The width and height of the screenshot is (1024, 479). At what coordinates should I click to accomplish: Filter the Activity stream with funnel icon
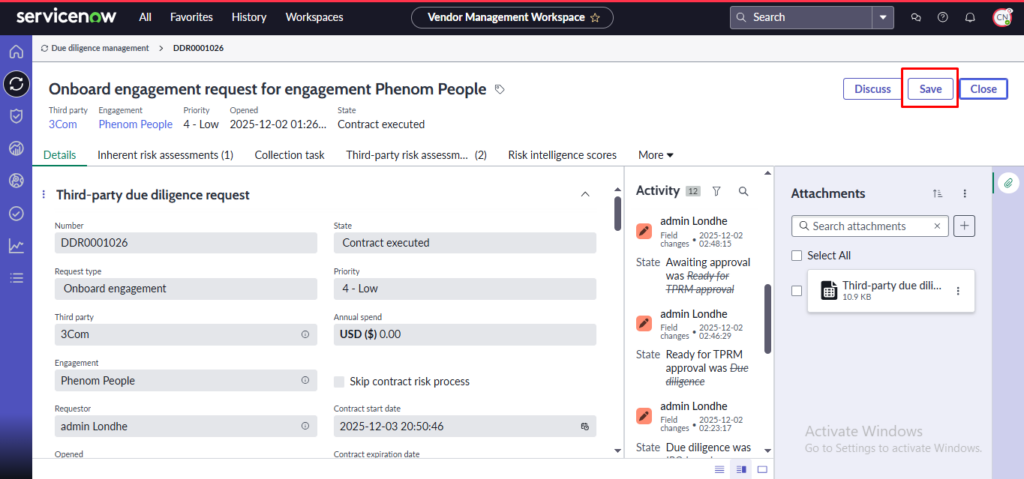(x=716, y=191)
